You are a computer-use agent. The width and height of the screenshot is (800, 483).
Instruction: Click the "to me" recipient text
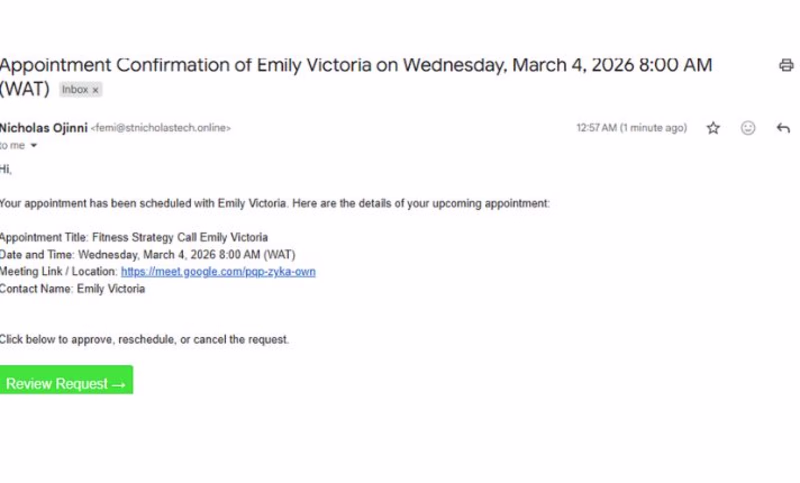coord(12,145)
